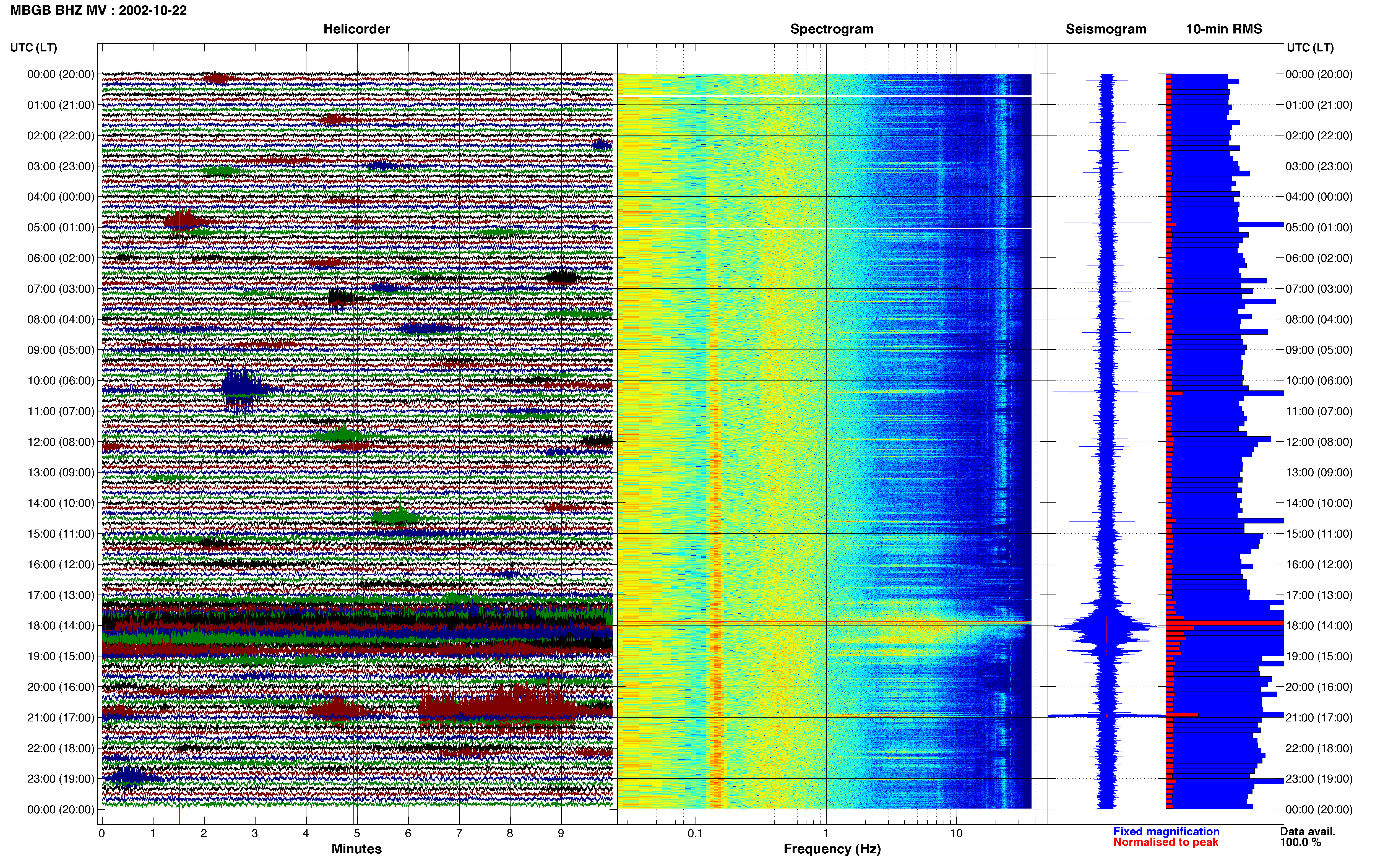Image resolution: width=1388 pixels, height=868 pixels.
Task: Click the white spectrogram gap line at 05:00
Action: (x=825, y=228)
